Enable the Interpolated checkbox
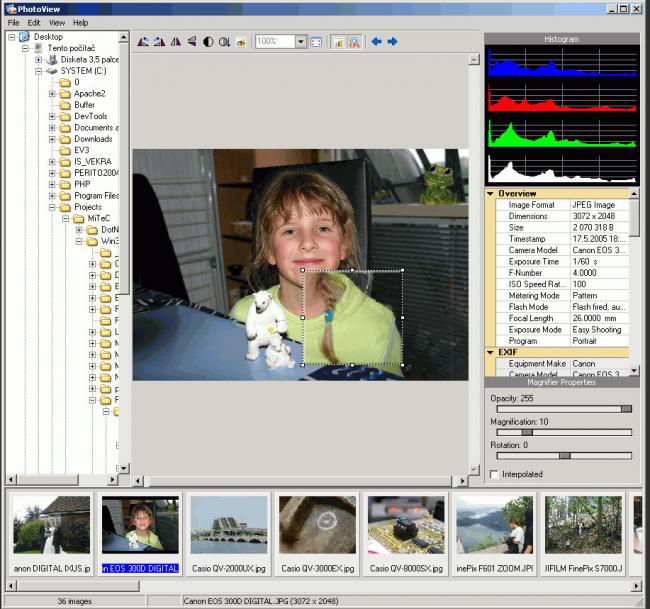Image resolution: width=650 pixels, height=609 pixels. [x=494, y=474]
